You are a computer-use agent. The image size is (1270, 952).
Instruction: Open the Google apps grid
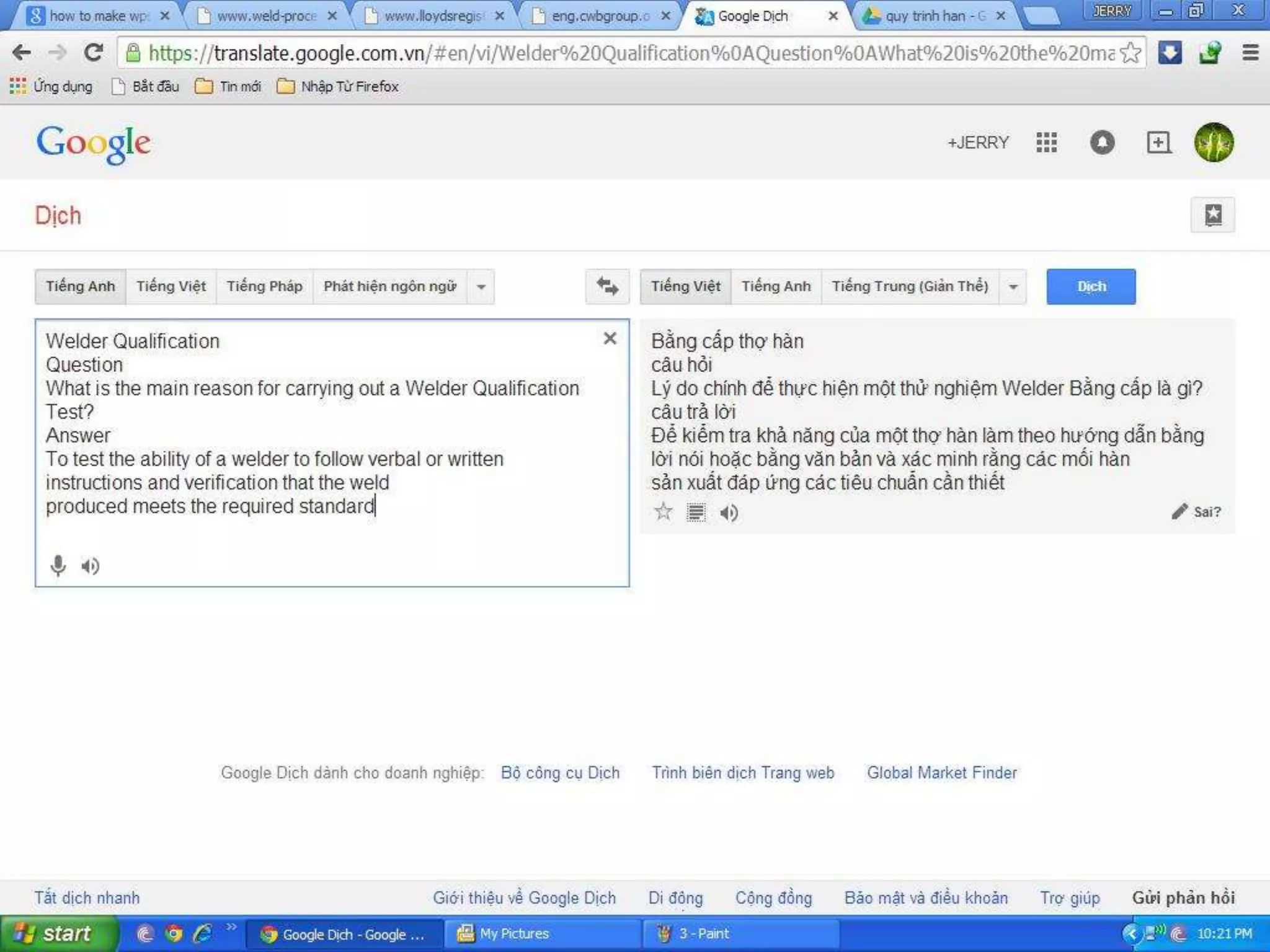(x=1046, y=143)
